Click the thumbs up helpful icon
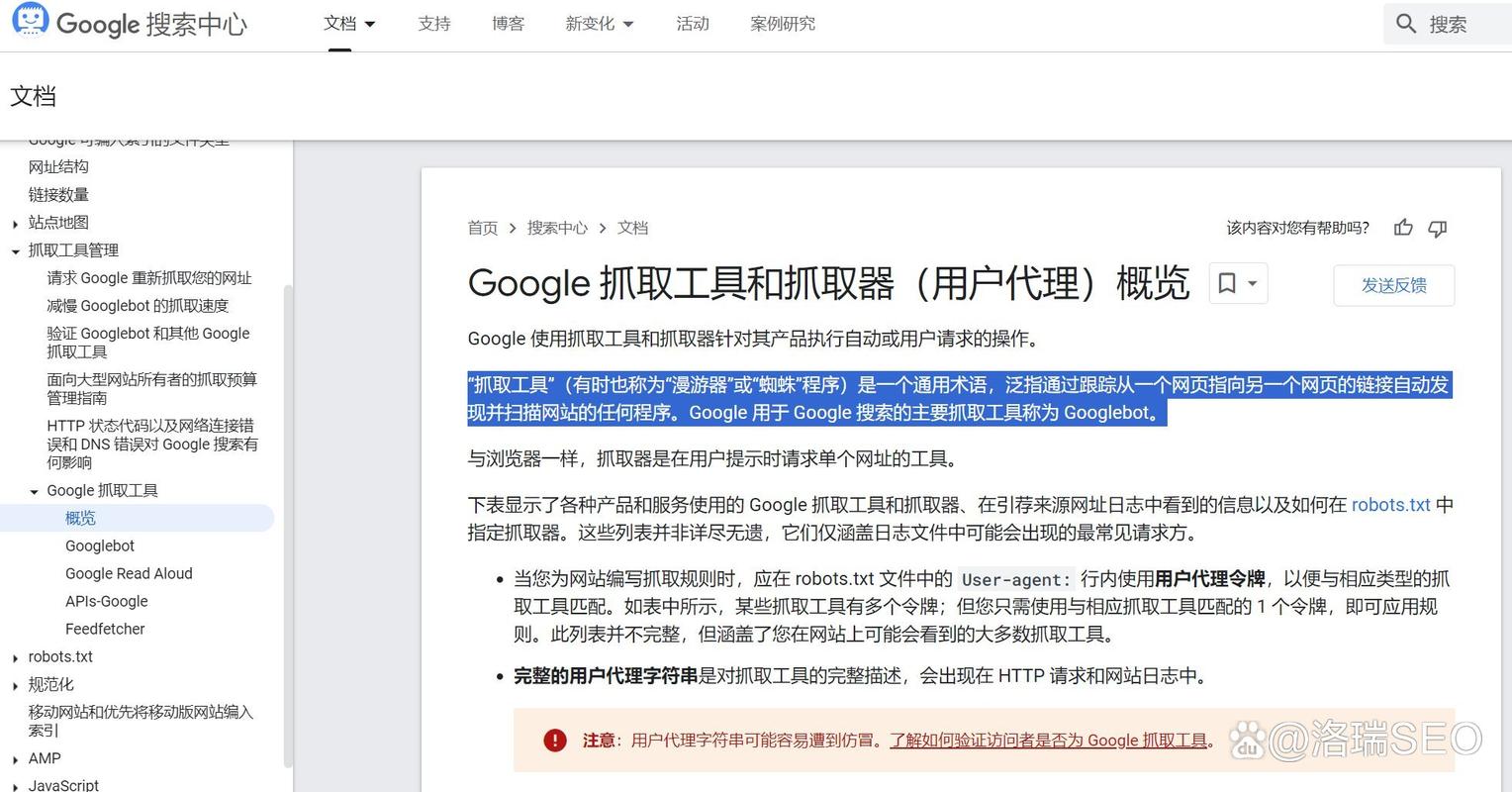1512x792 pixels. pos(1403,228)
